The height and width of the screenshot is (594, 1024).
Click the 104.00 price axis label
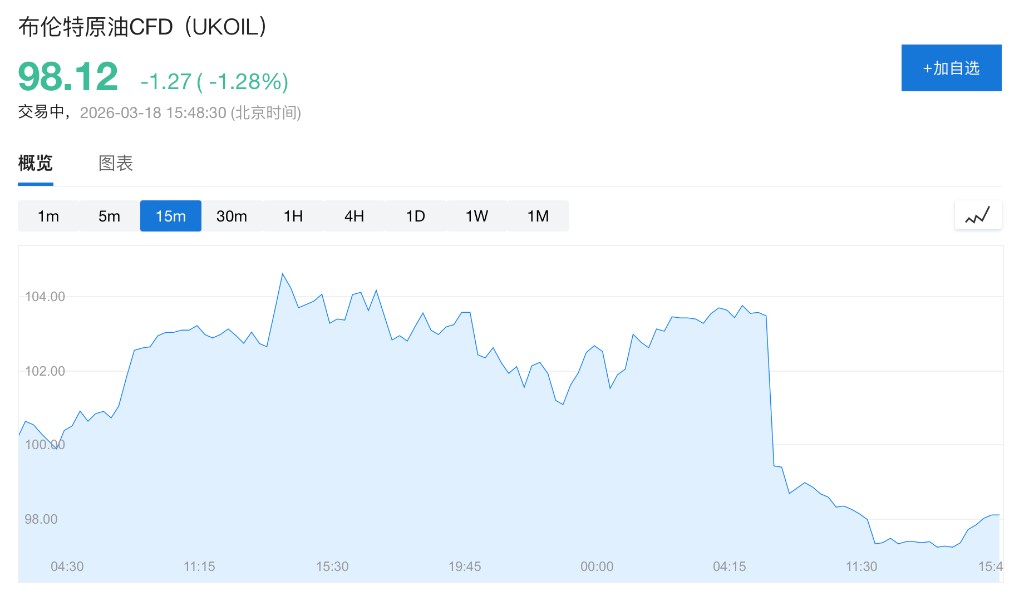pyautogui.click(x=44, y=297)
